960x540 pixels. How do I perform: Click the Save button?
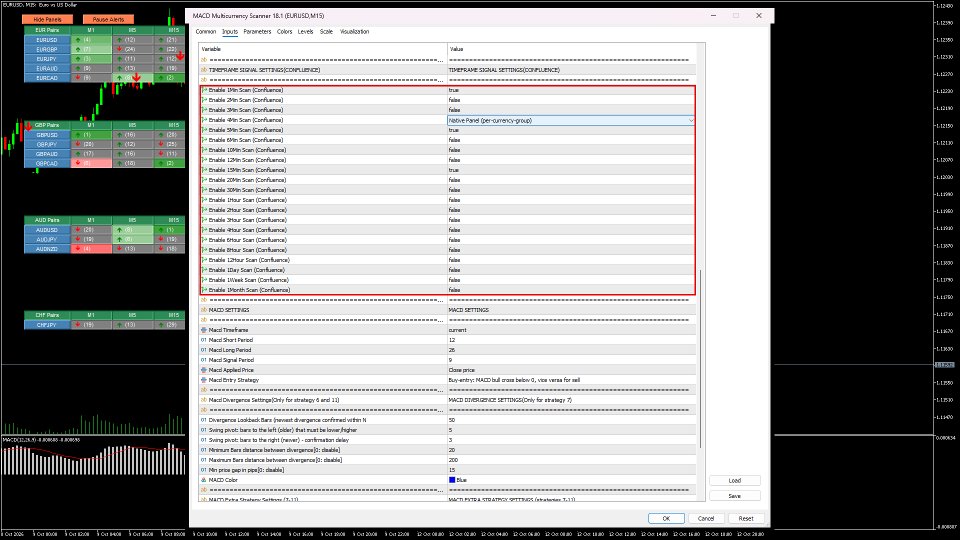pyautogui.click(x=735, y=496)
